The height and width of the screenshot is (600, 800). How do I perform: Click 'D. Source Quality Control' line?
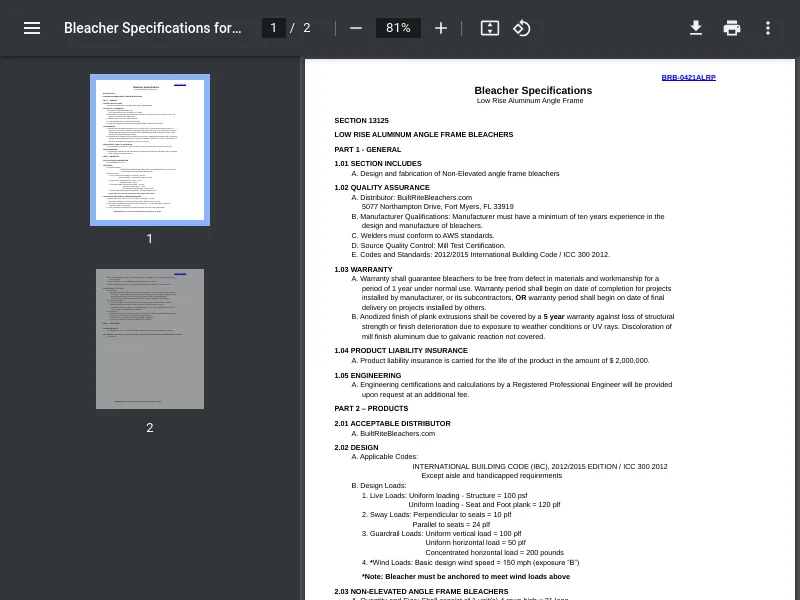pos(428,245)
